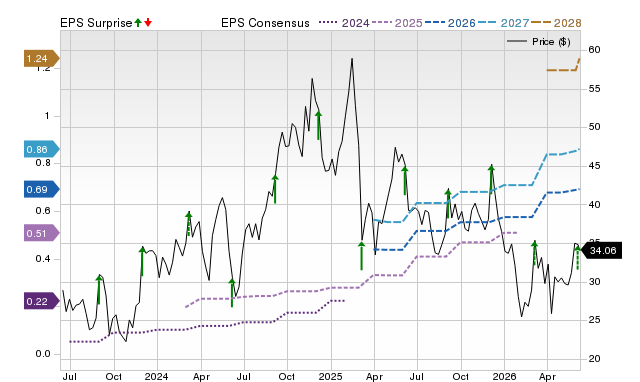
Task: Click the Price ($) legend label
Action: 551,42
